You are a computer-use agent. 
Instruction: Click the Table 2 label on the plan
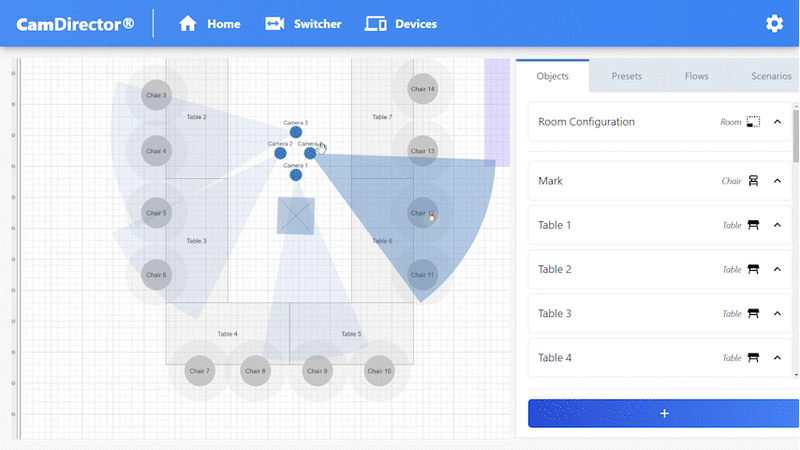pos(196,117)
